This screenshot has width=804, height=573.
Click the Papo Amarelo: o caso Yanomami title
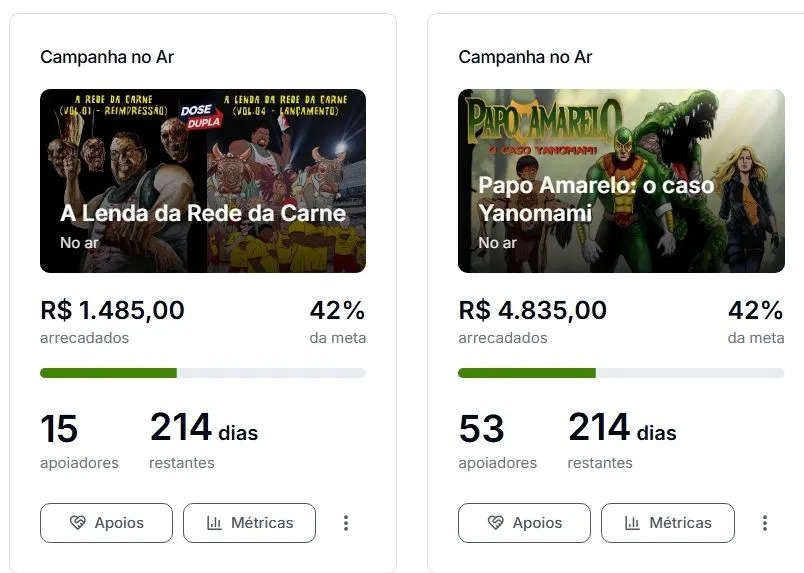(596, 199)
